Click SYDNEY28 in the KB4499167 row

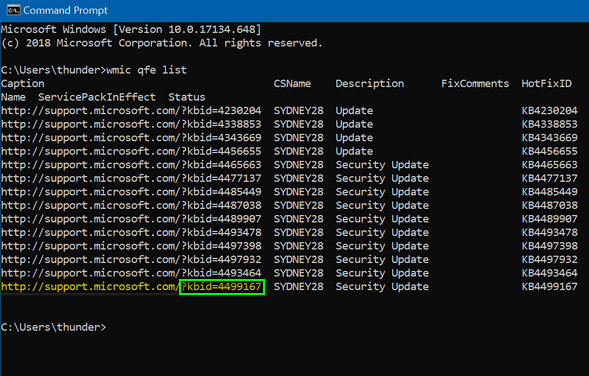tap(298, 286)
